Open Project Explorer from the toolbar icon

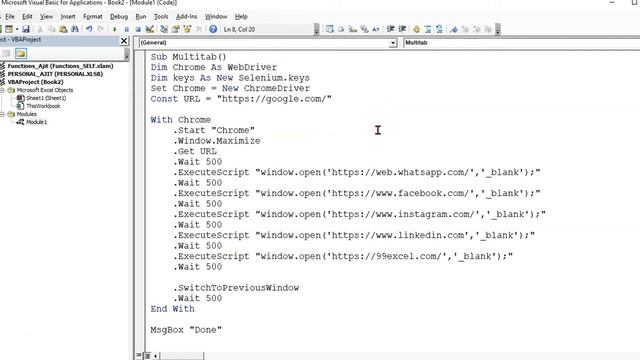(x=164, y=29)
